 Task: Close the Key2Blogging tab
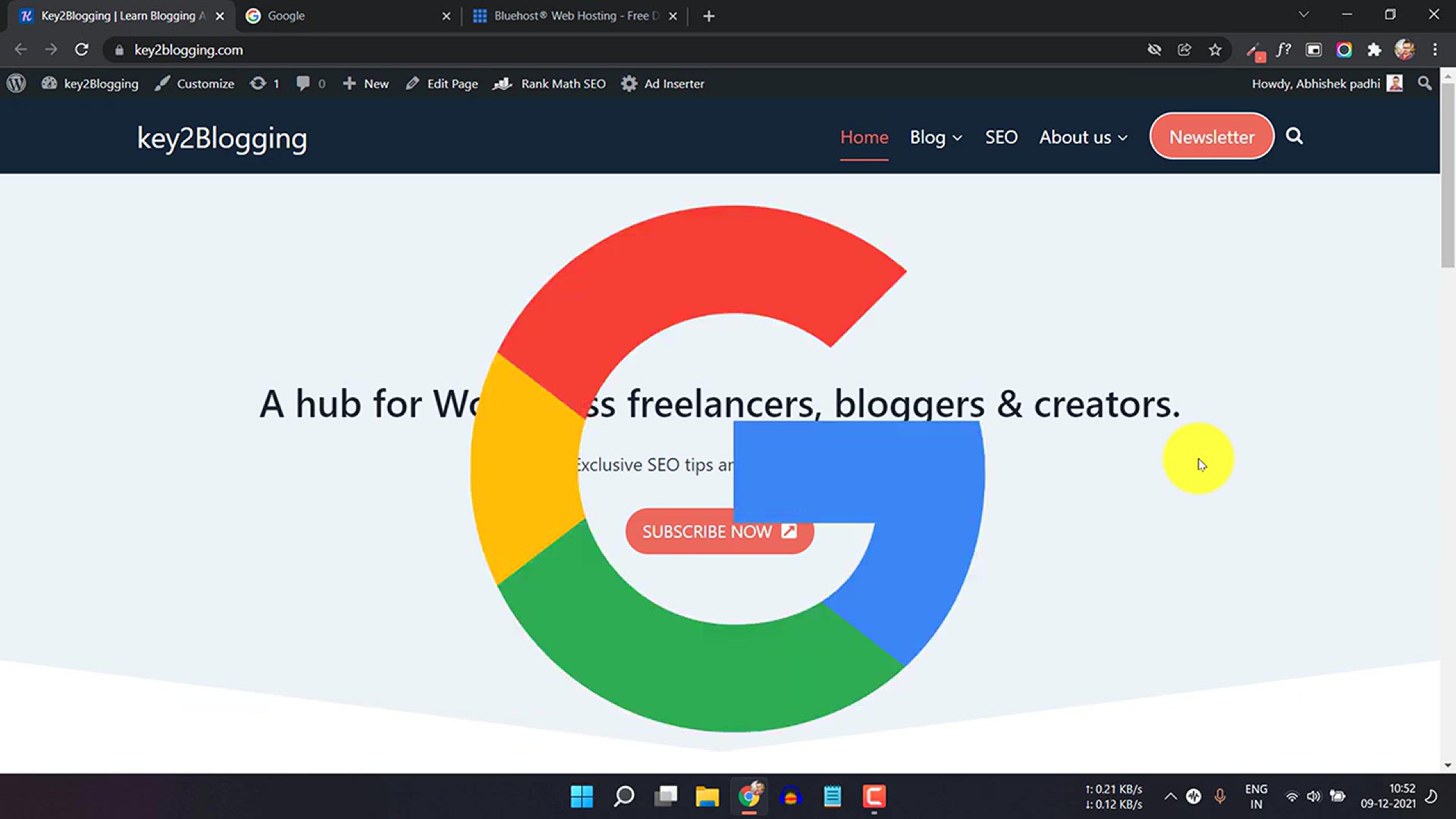220,16
